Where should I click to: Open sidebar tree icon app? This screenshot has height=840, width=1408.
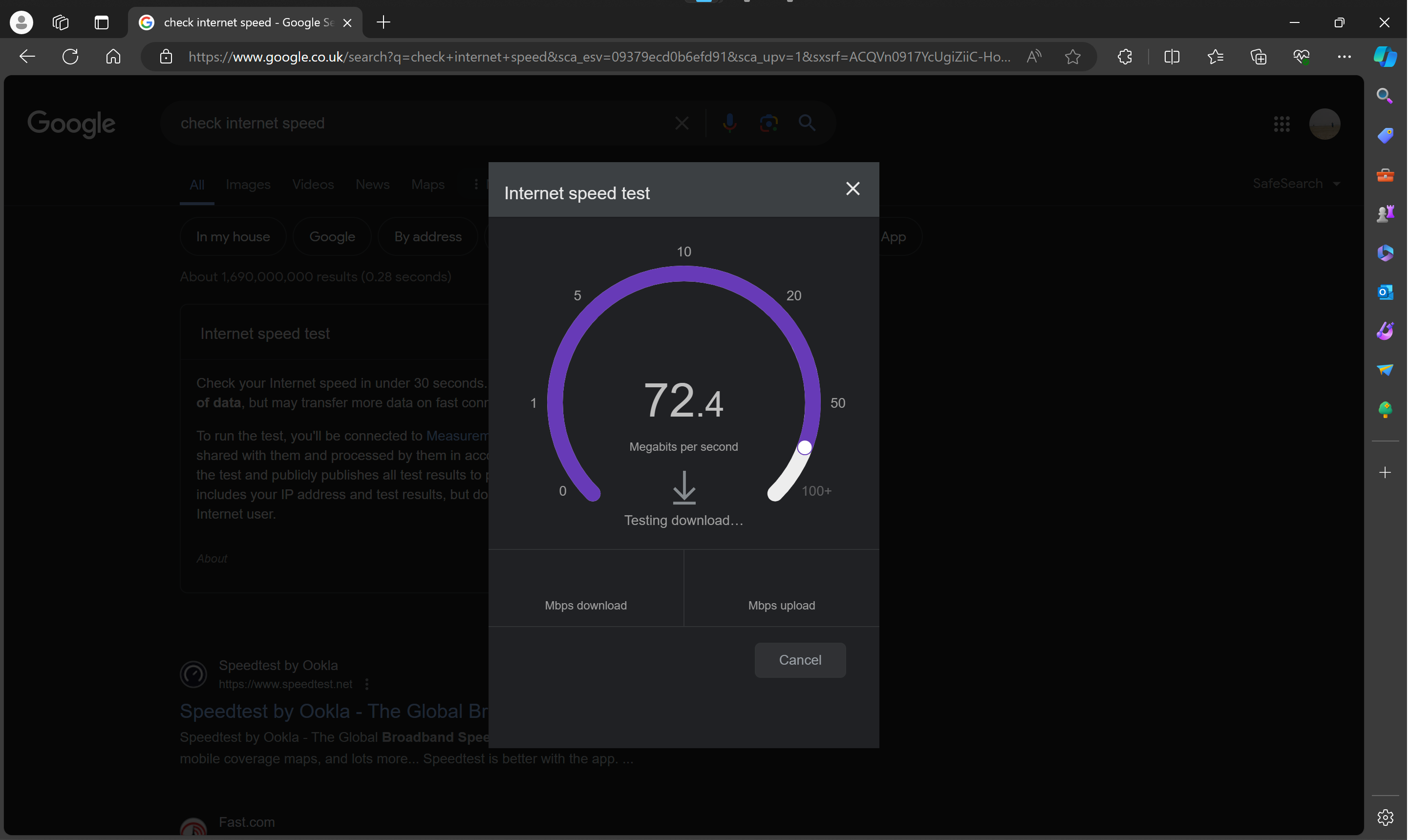pyautogui.click(x=1385, y=409)
